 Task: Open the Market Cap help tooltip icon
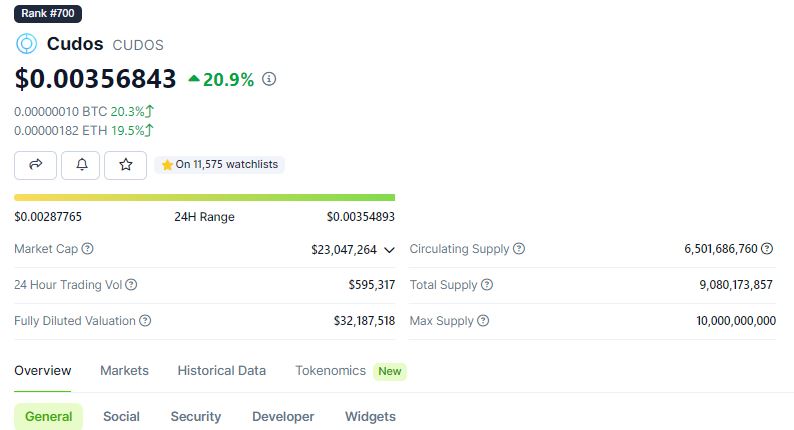coord(88,249)
